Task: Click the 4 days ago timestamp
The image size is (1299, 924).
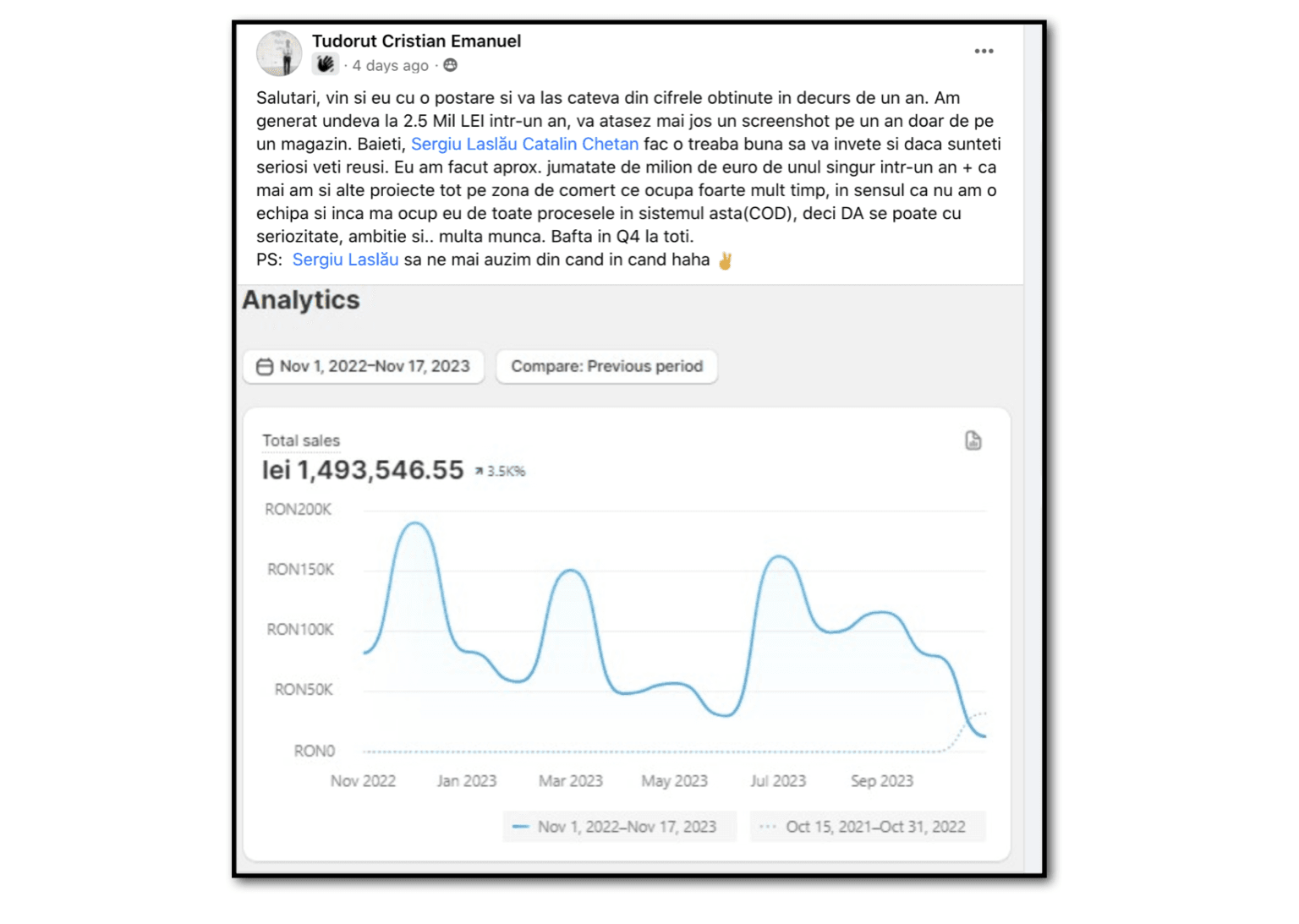Action: 390,65
